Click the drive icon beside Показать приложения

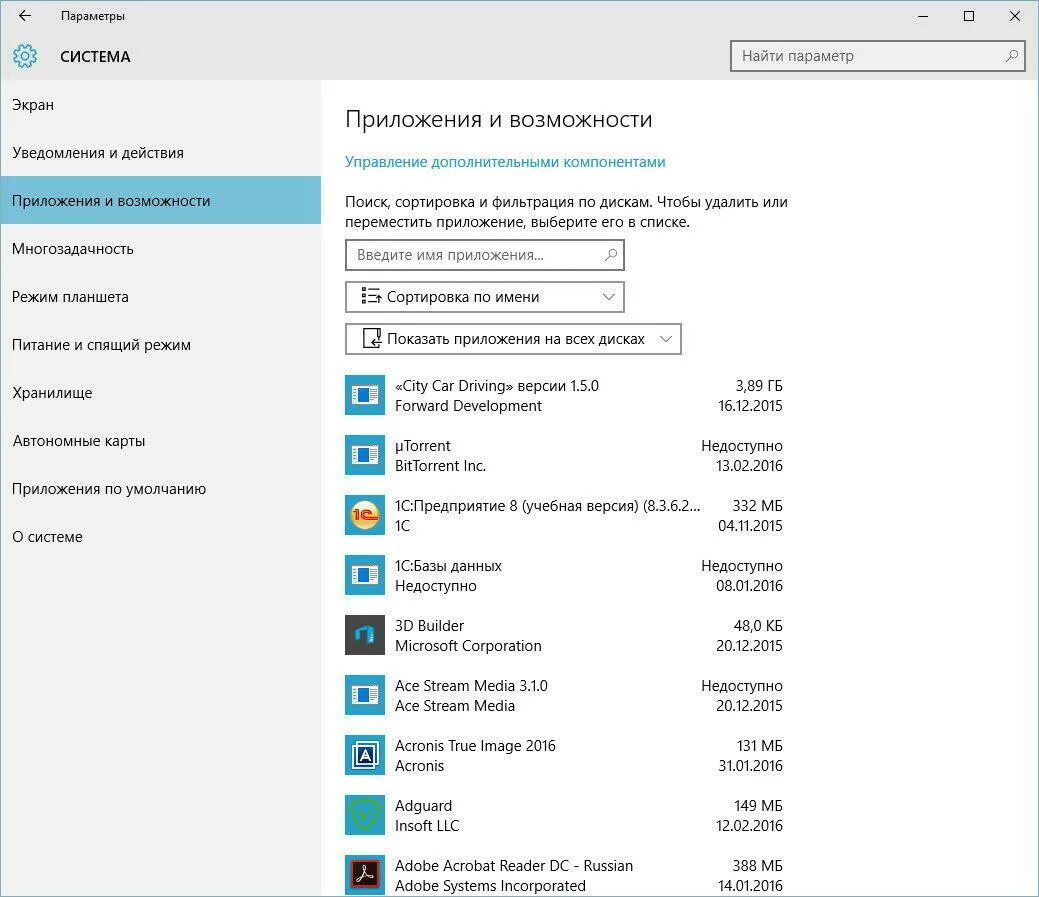pos(372,339)
